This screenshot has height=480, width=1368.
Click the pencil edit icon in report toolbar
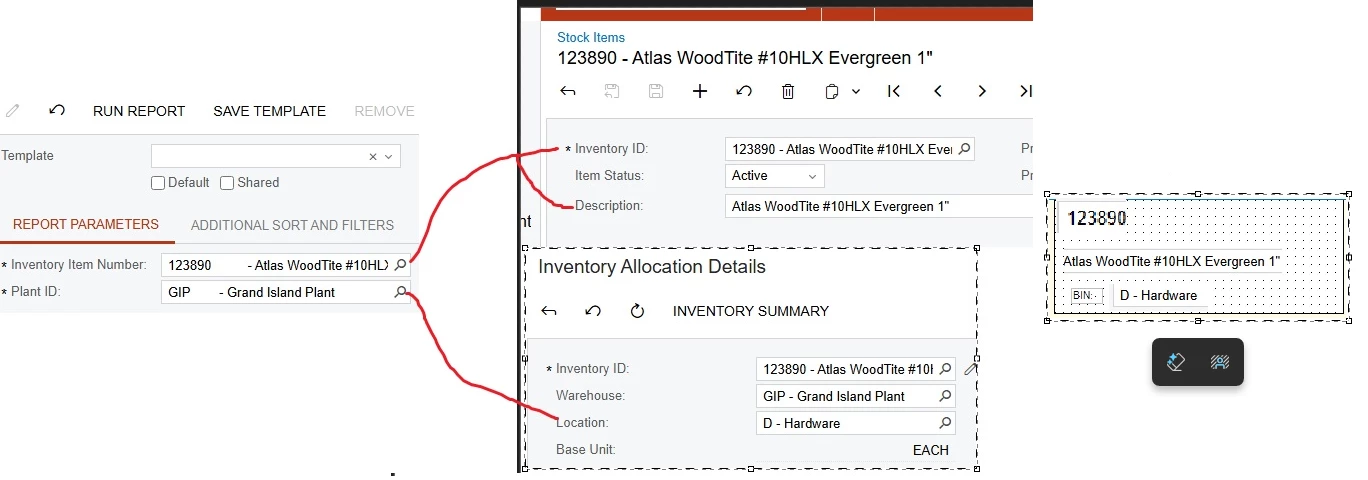point(12,111)
